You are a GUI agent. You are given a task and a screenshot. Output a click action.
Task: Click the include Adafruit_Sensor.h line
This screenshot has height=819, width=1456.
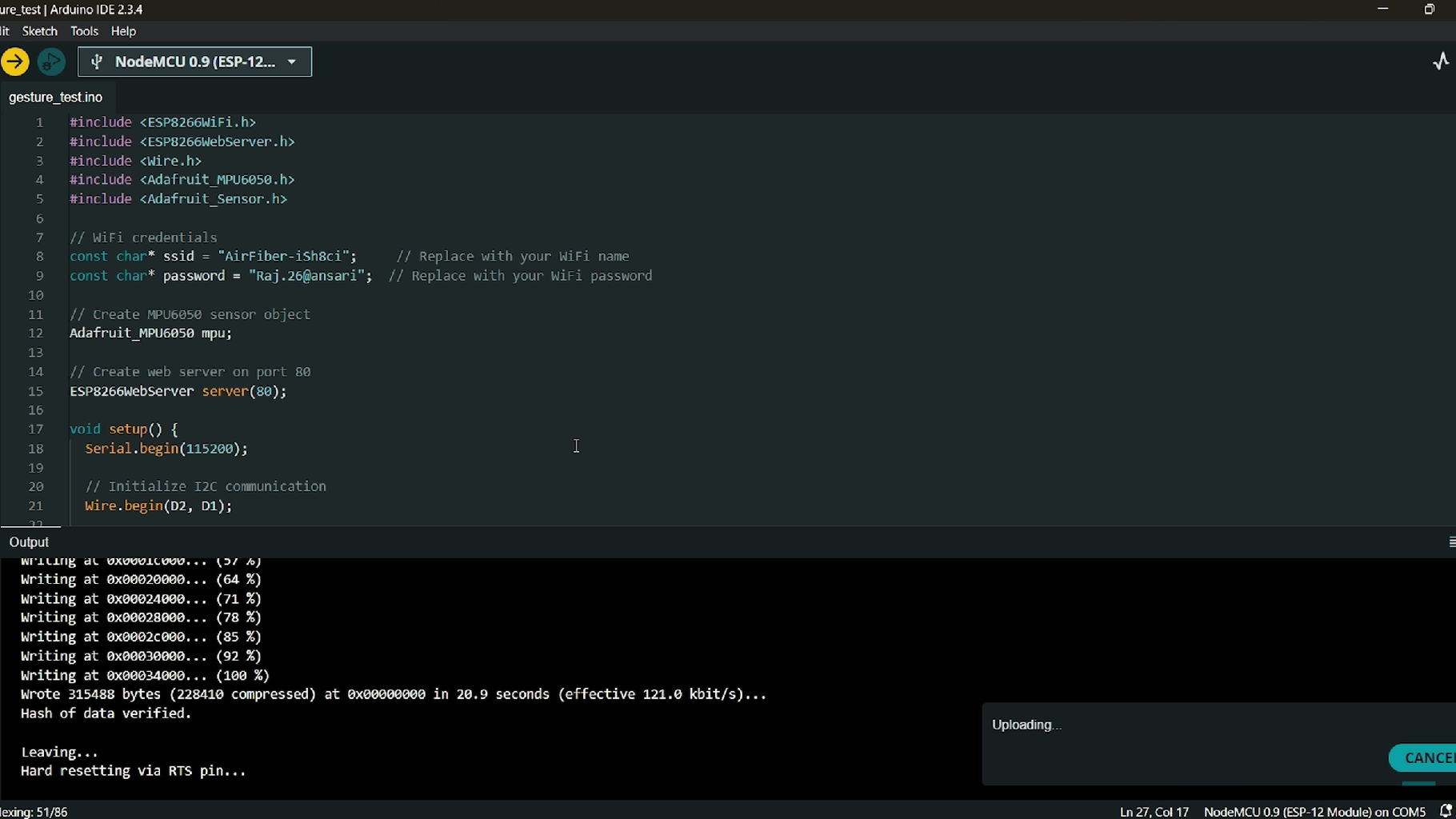click(x=178, y=199)
